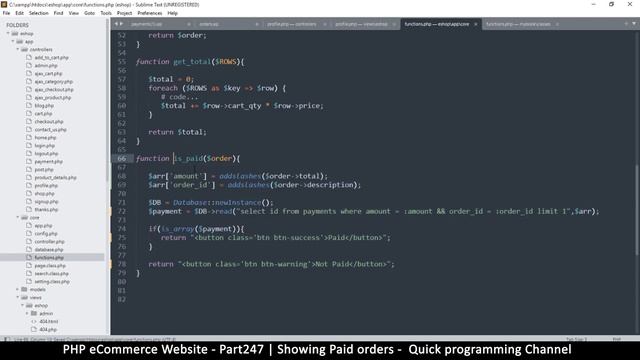This screenshot has height=360, width=640.
Task: Open payment.php in the controllers folder
Action: 49,162
